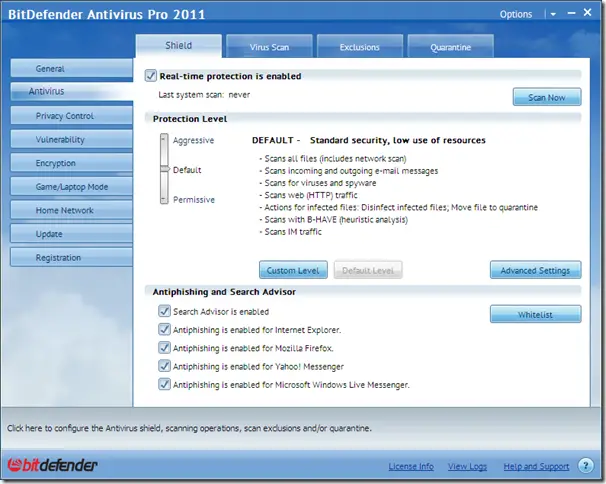Click 'Scans with B-HAVE (heuristic analysis)' line

tap(334, 220)
